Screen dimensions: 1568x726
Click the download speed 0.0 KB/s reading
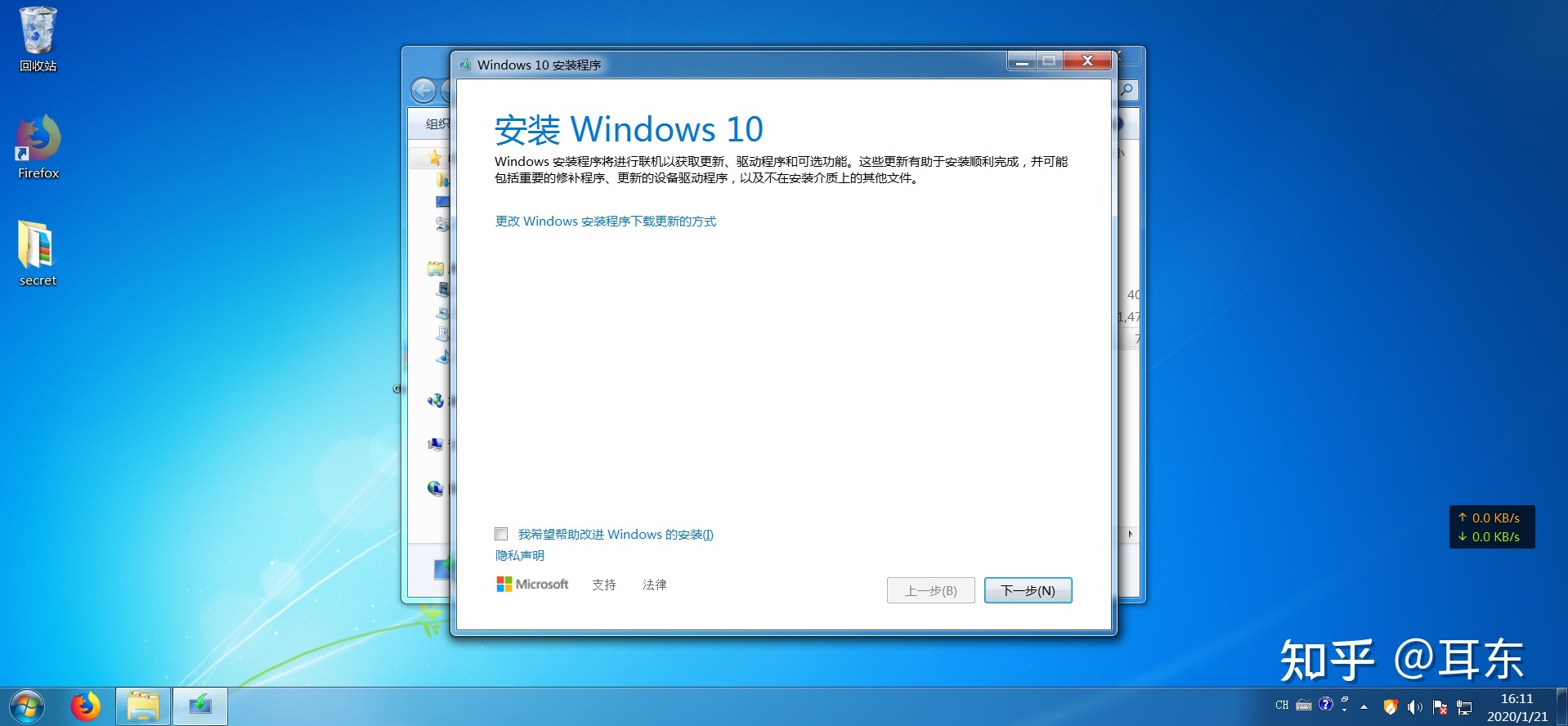tap(1489, 537)
